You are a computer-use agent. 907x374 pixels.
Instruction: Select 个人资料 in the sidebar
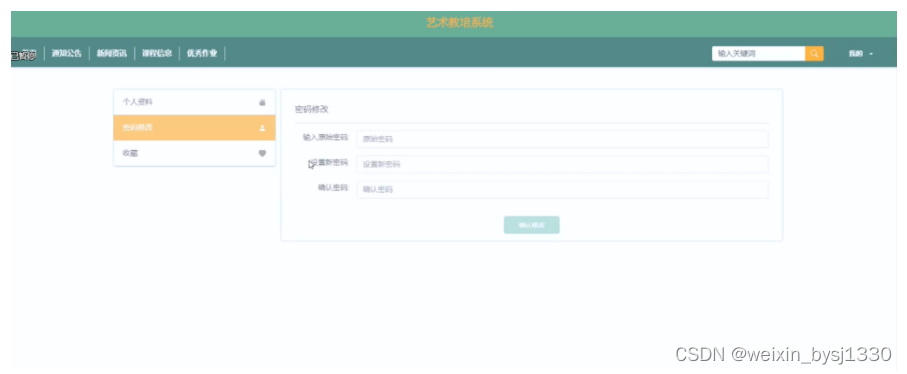click(x=194, y=102)
